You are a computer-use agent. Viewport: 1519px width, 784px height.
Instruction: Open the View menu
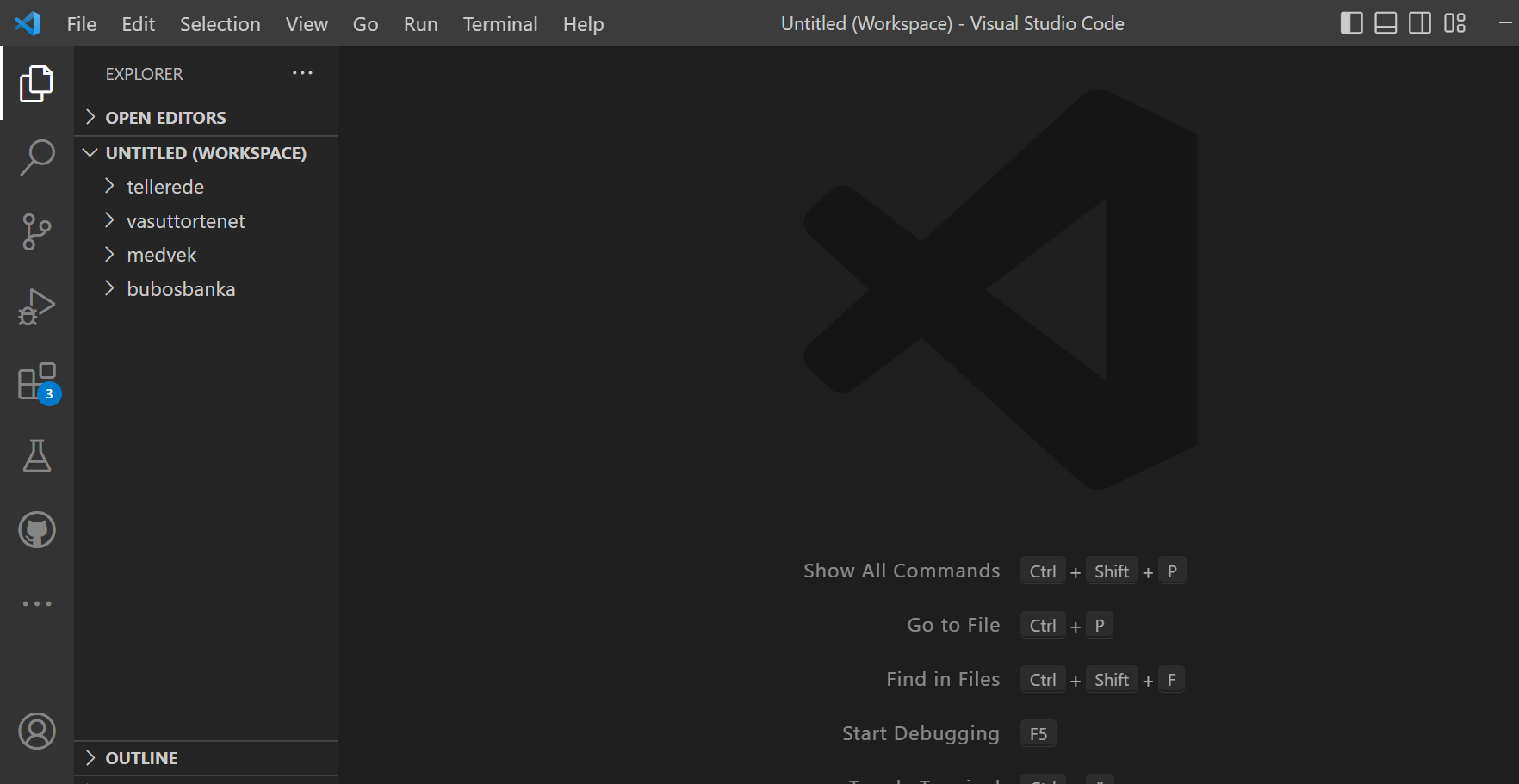(x=307, y=24)
